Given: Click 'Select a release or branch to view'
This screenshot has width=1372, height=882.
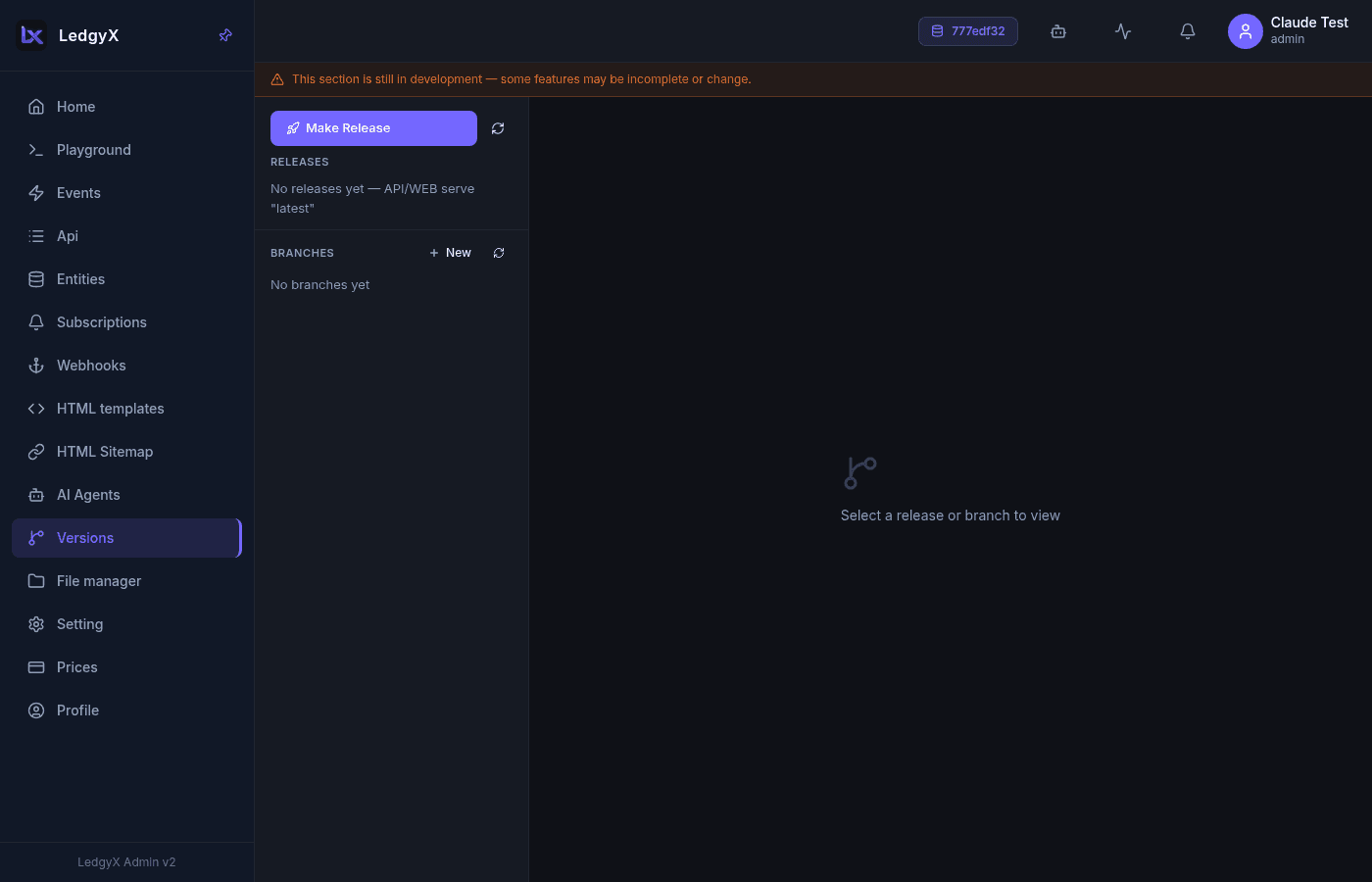Looking at the screenshot, I should (951, 515).
